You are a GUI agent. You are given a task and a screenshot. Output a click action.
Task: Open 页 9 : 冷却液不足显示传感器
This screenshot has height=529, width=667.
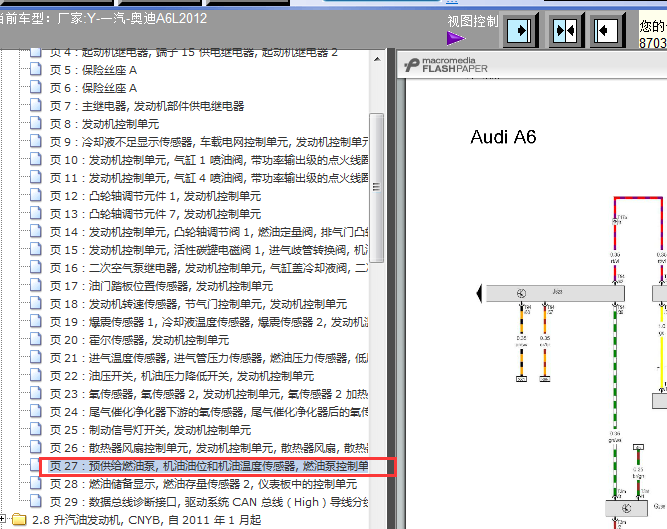[x=209, y=142]
